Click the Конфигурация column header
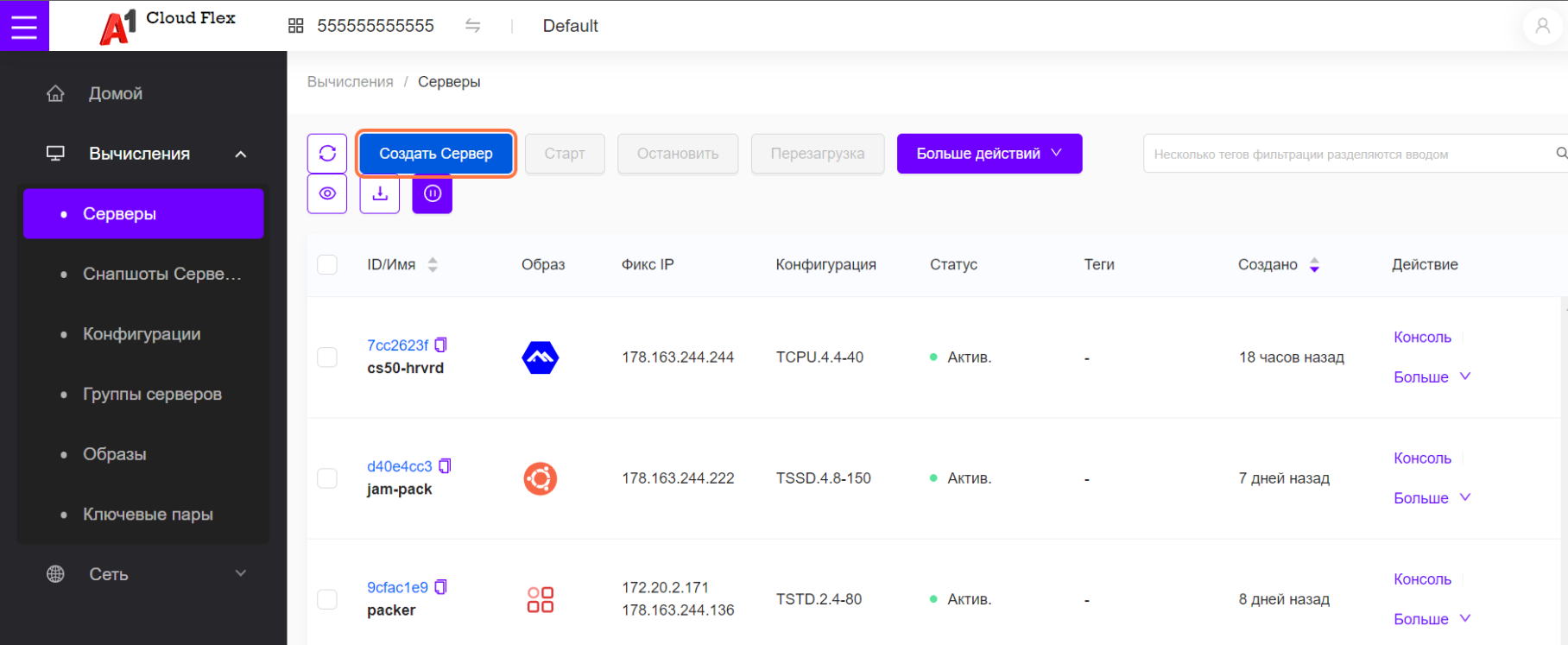The width and height of the screenshot is (1568, 645). tap(825, 265)
